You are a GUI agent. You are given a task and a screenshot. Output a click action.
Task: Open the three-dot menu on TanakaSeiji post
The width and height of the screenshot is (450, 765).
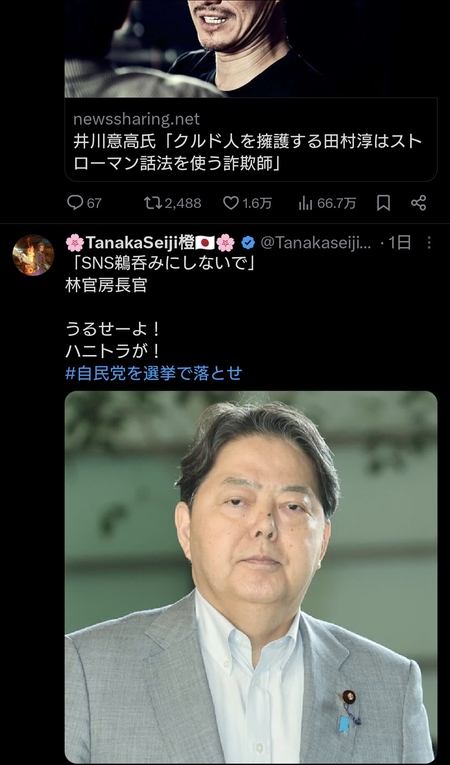point(429,242)
